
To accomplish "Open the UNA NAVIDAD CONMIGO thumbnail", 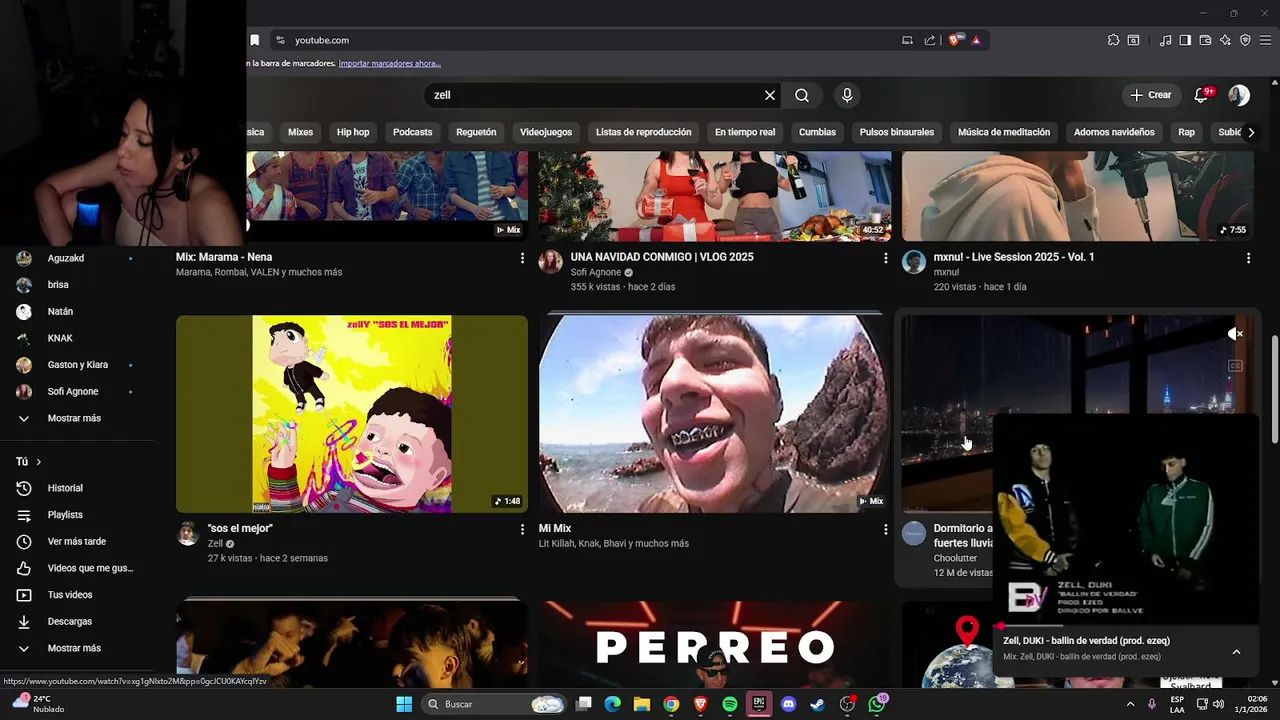I will 715,196.
